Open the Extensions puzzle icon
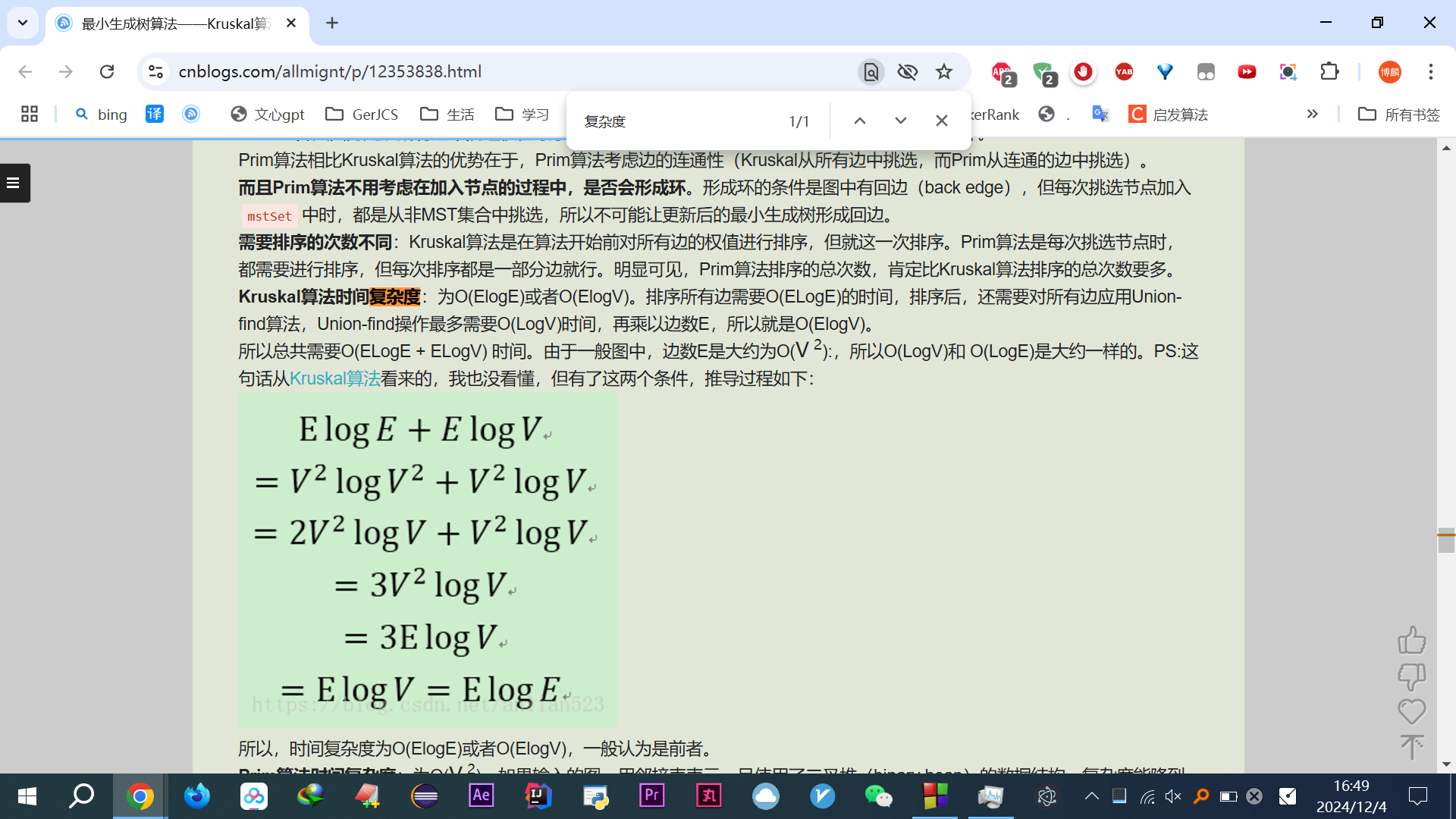 click(1329, 71)
